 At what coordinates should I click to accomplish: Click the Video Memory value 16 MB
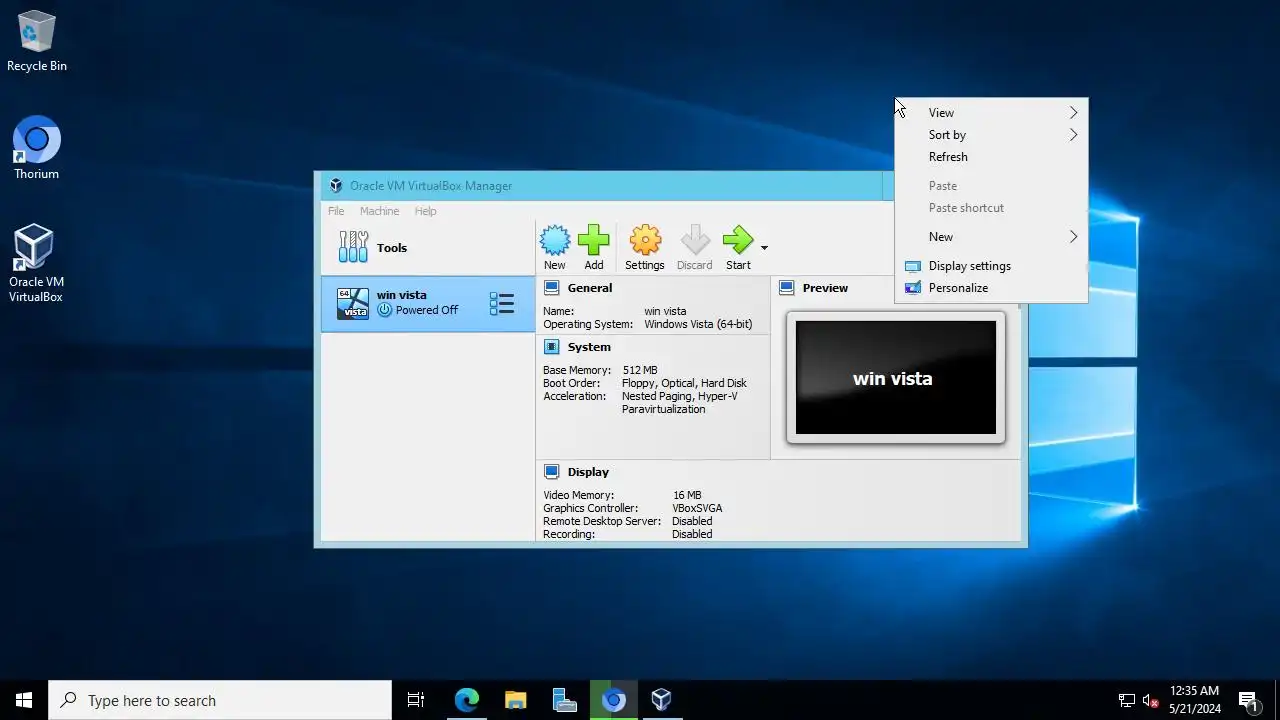point(687,495)
